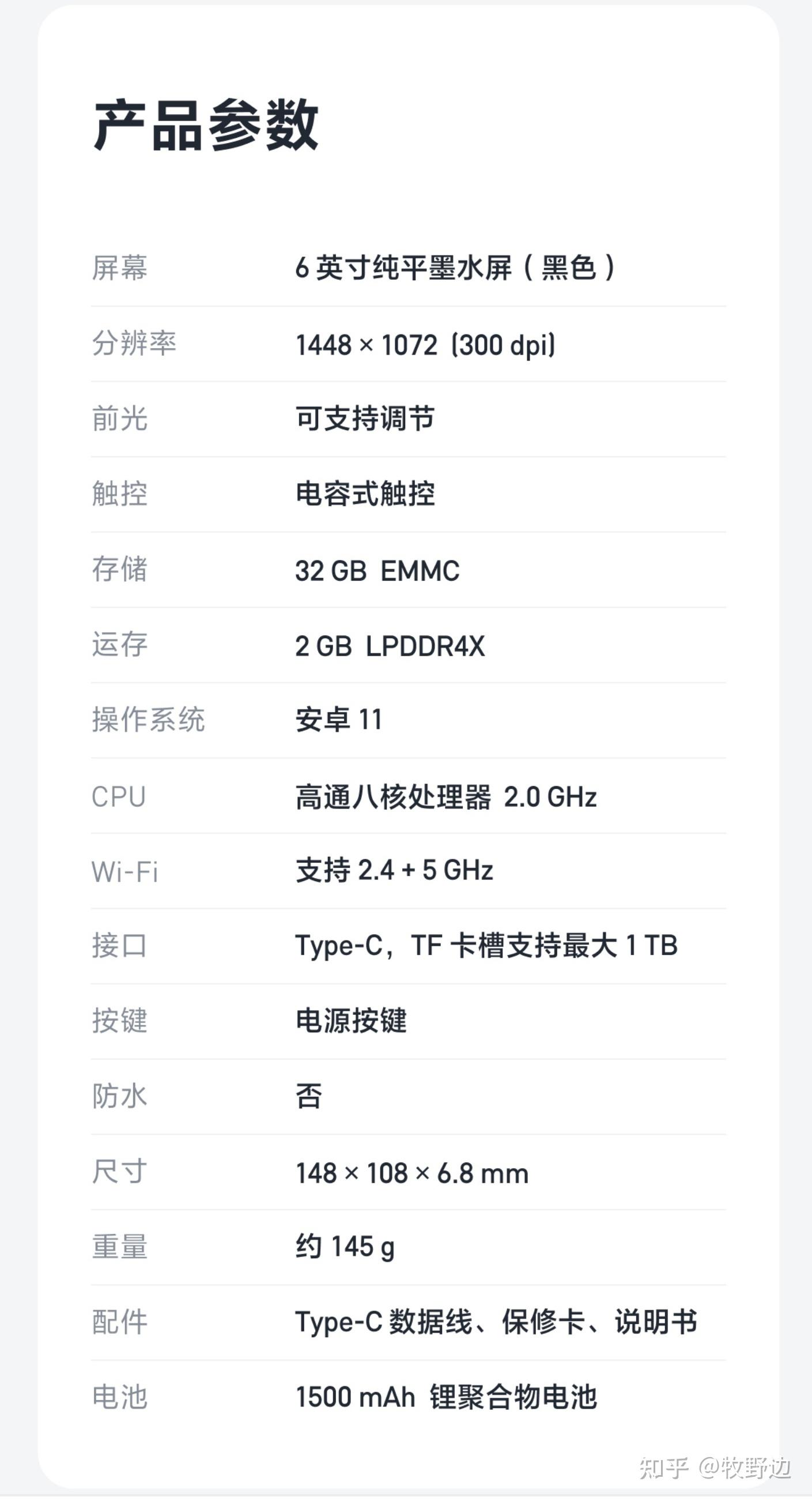Click the 产品参数 heading
Screen dimensions: 812x1501
tap(206, 125)
